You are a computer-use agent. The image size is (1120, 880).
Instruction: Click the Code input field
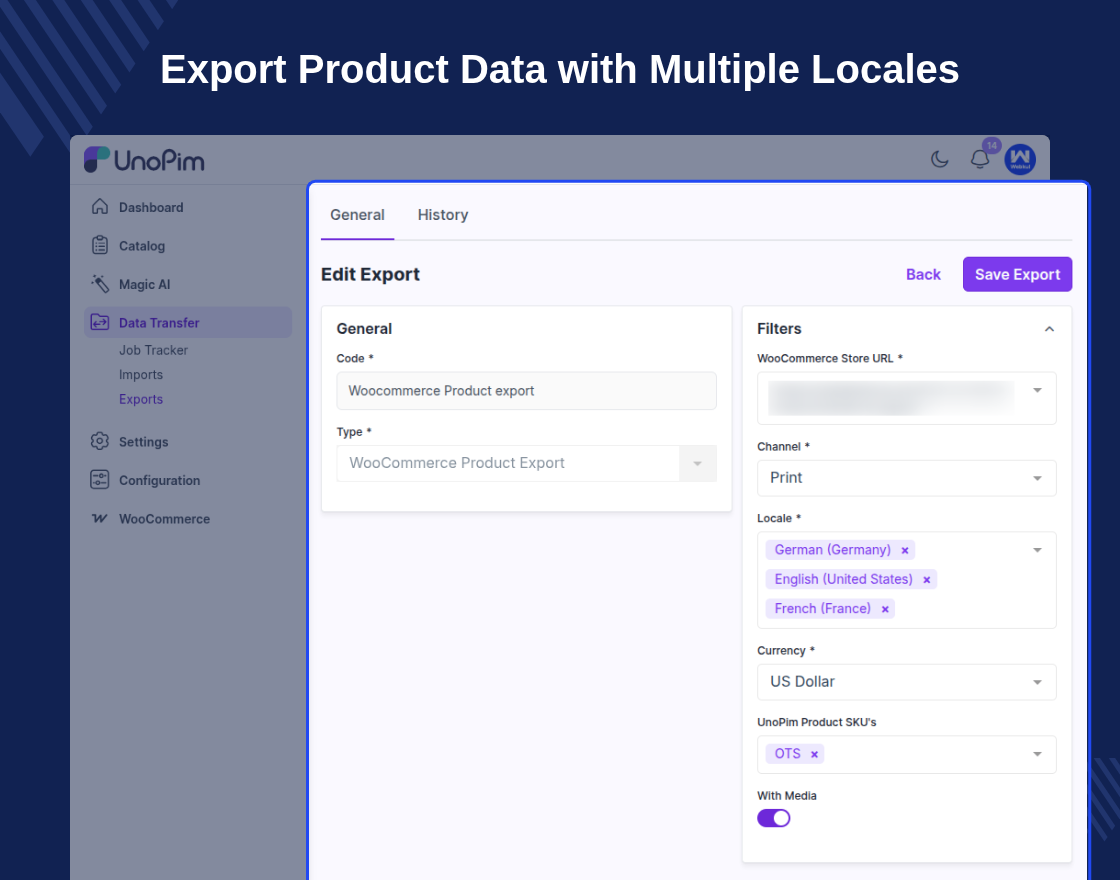pos(526,391)
